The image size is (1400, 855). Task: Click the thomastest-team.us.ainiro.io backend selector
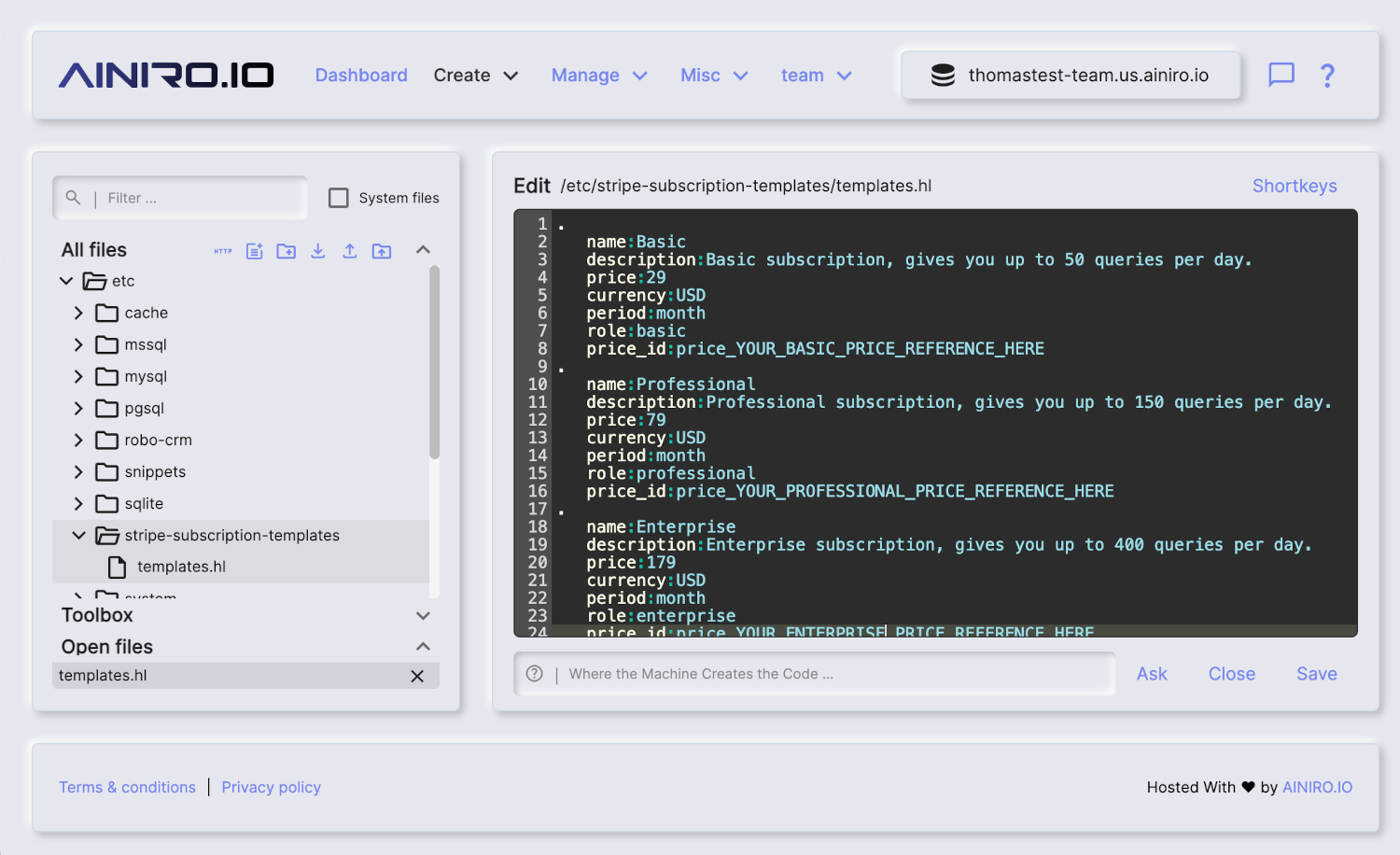tap(1071, 76)
